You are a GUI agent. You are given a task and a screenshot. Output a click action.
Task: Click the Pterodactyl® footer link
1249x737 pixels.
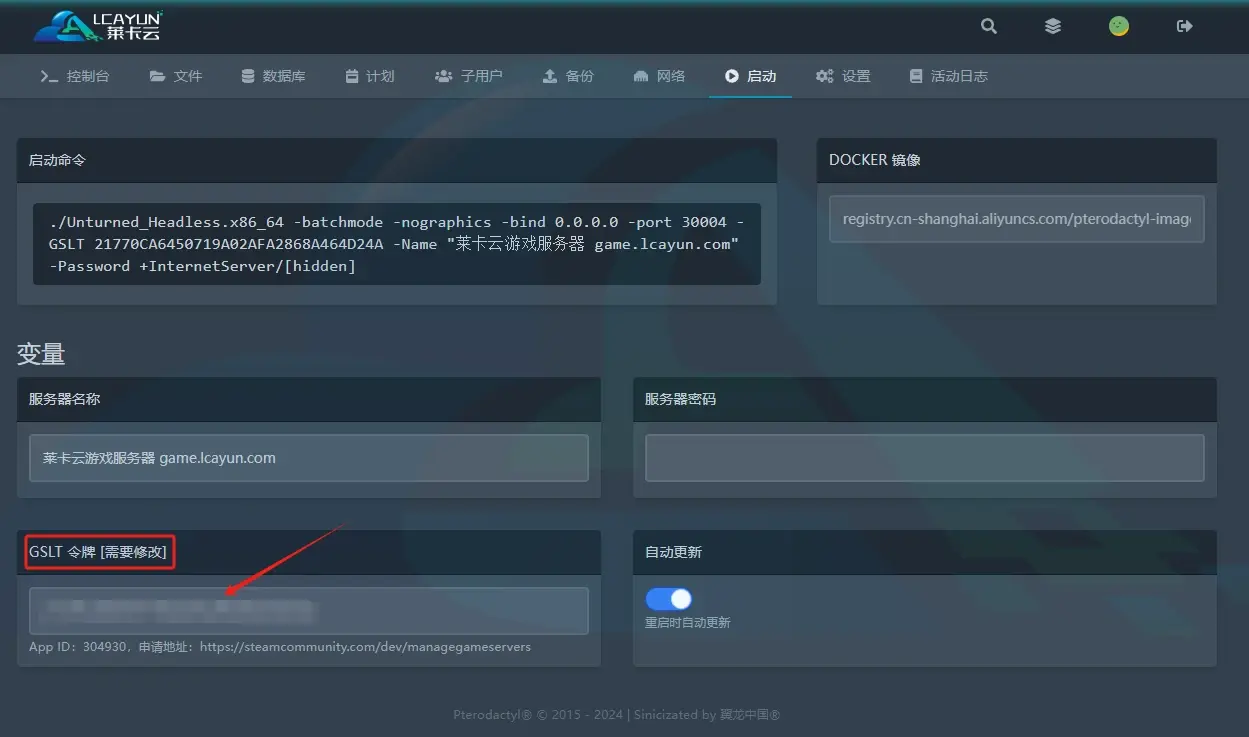[x=491, y=715]
